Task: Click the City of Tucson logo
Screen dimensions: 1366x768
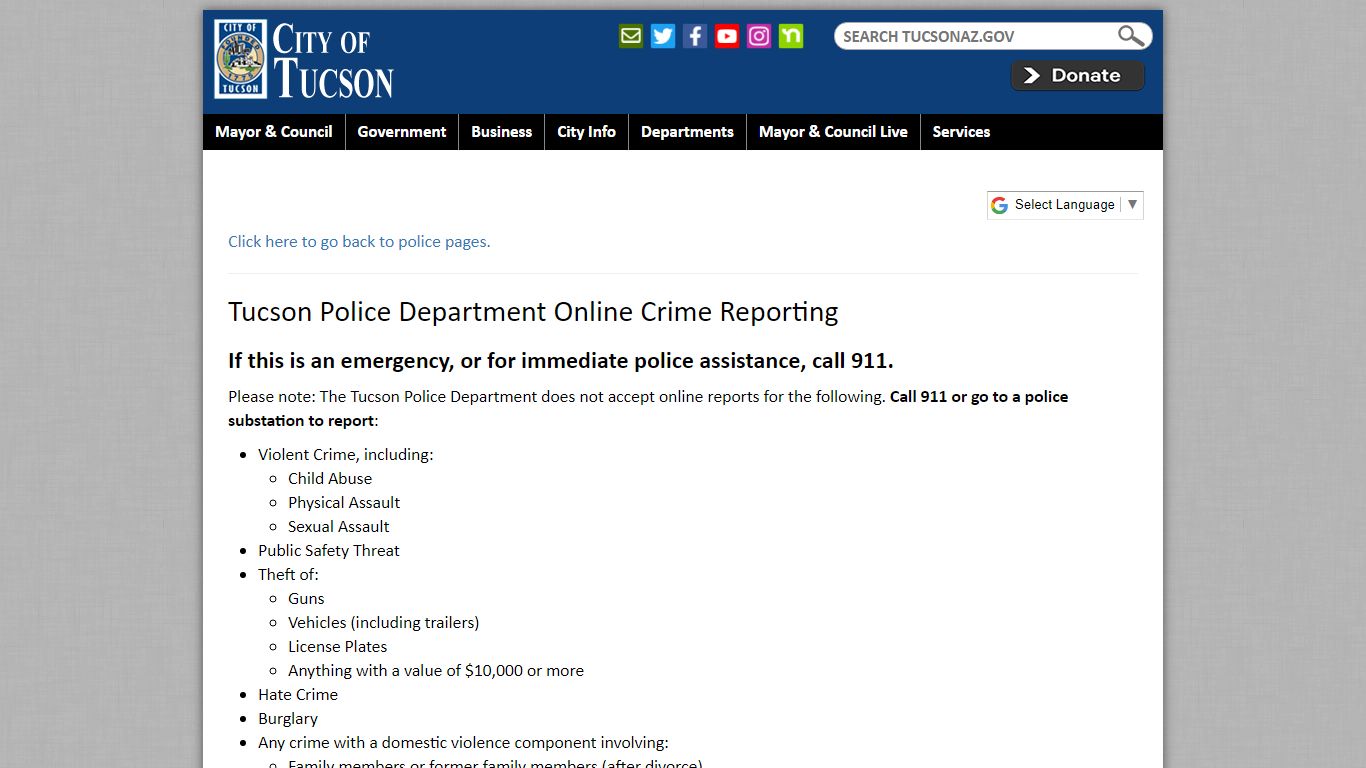Action: pyautogui.click(x=304, y=60)
